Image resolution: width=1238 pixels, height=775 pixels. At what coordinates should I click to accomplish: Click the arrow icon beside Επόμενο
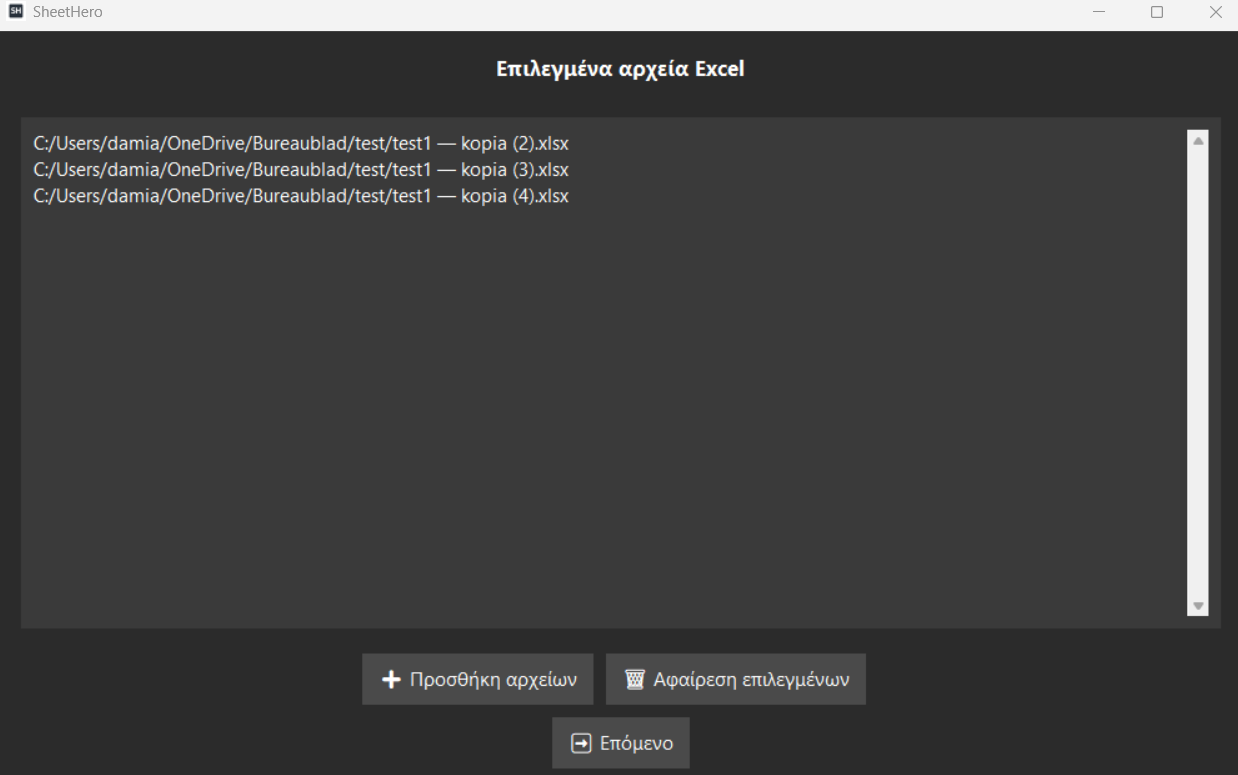click(x=581, y=743)
